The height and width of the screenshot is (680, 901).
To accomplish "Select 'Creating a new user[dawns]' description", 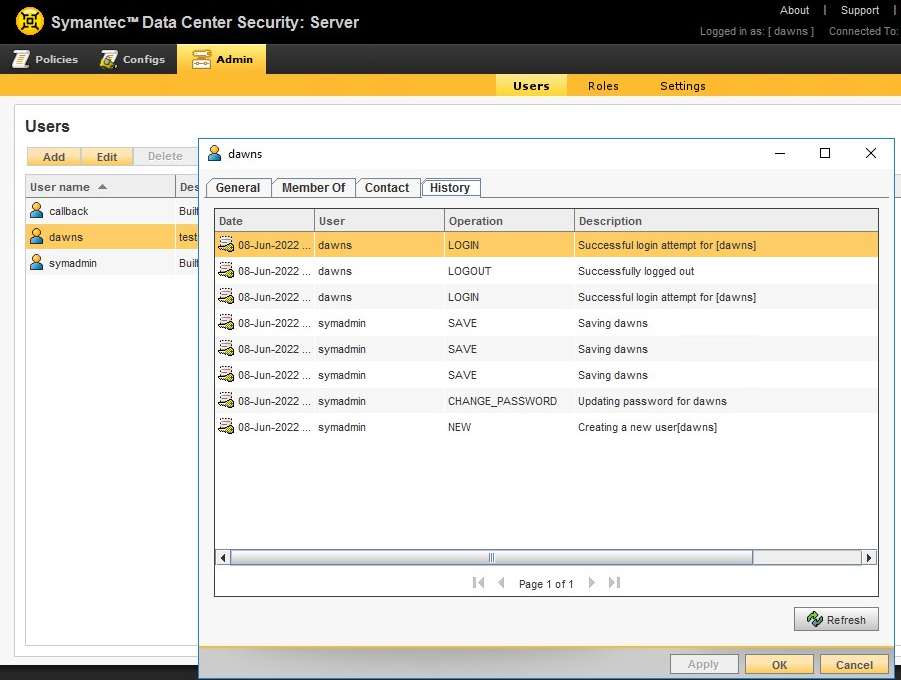I will point(648,427).
